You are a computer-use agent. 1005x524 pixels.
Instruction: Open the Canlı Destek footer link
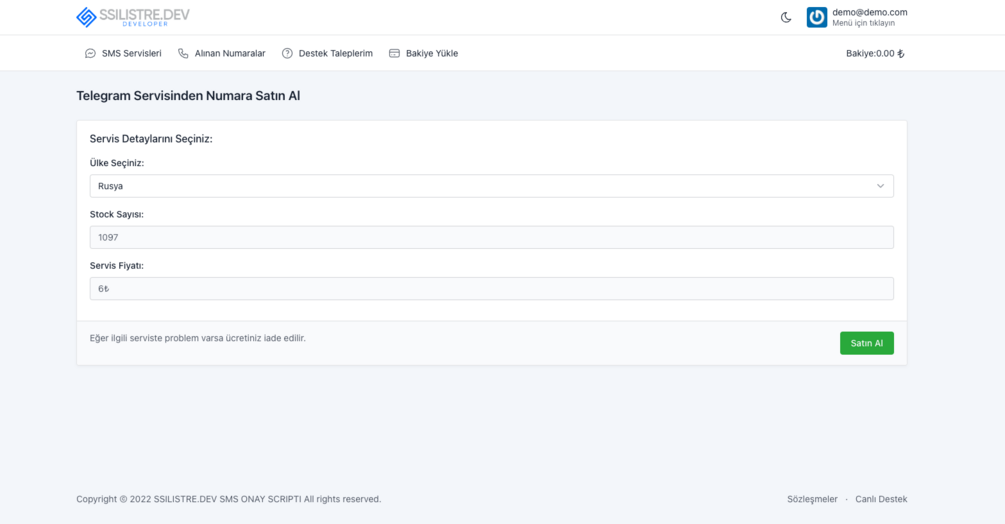[881, 499]
